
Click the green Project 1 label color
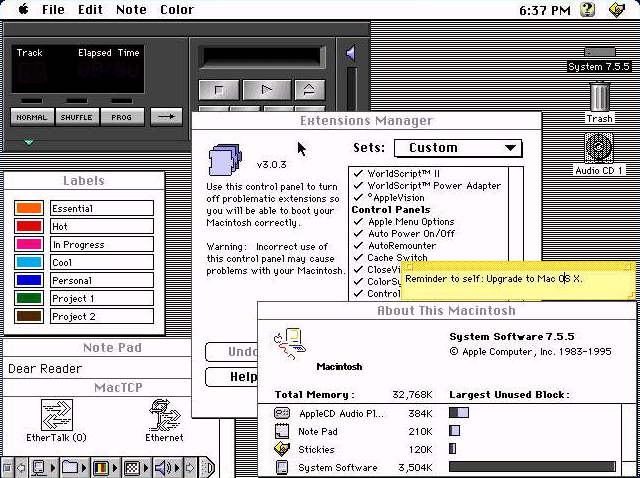tap(29, 298)
